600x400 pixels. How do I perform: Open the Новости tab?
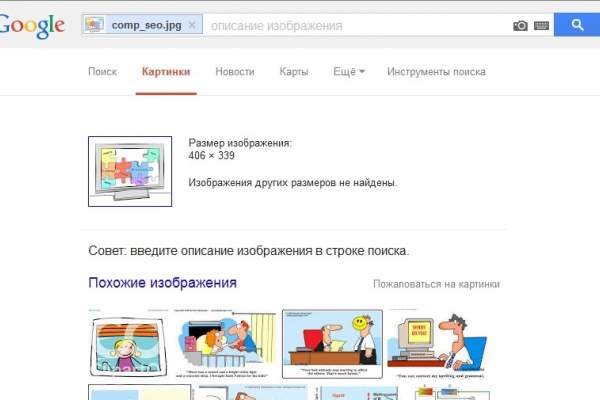coord(234,72)
